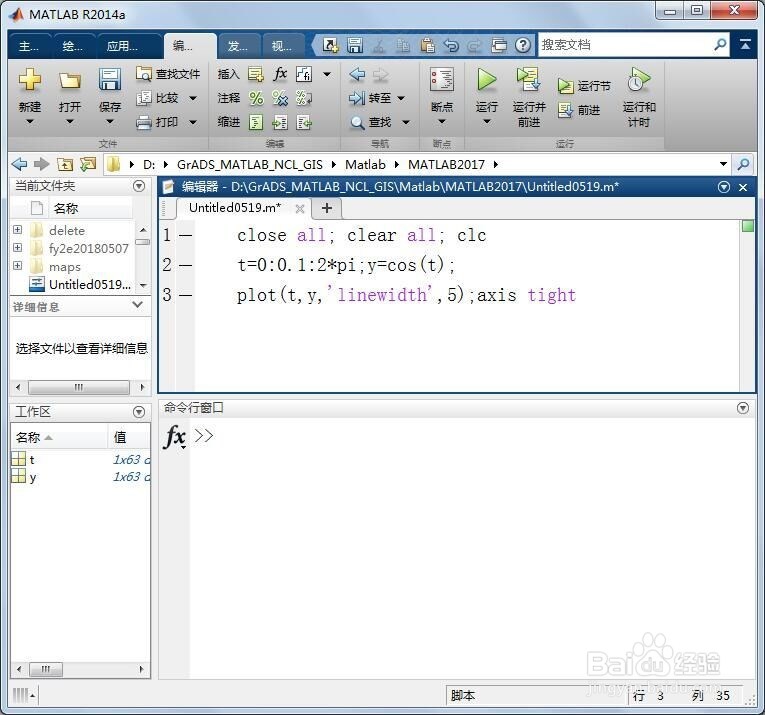Collapse the details panel chevron

pyautogui.click(x=138, y=305)
